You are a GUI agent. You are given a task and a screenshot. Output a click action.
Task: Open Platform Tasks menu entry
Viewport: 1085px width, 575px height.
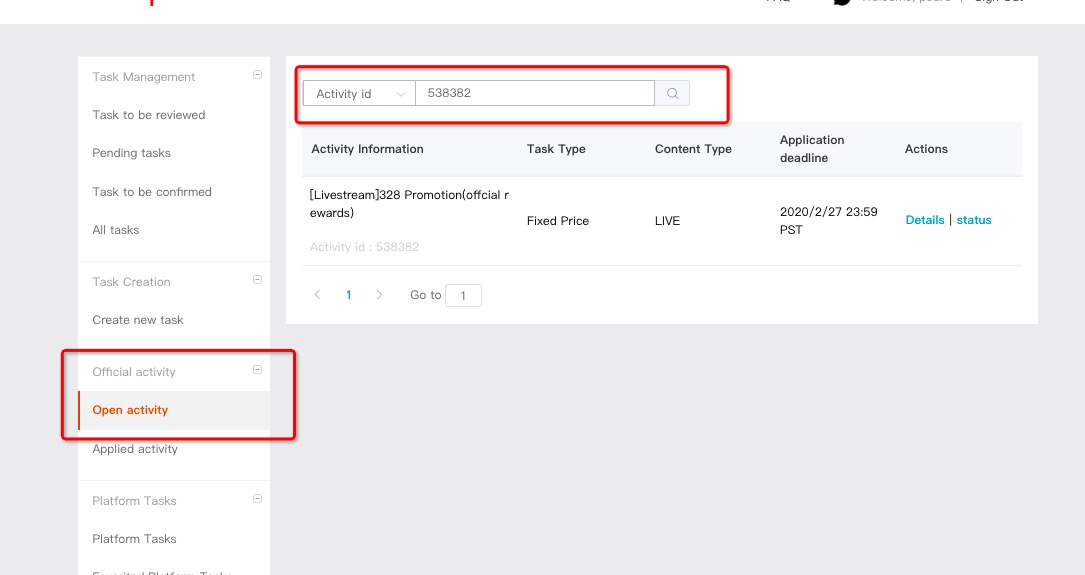(134, 539)
